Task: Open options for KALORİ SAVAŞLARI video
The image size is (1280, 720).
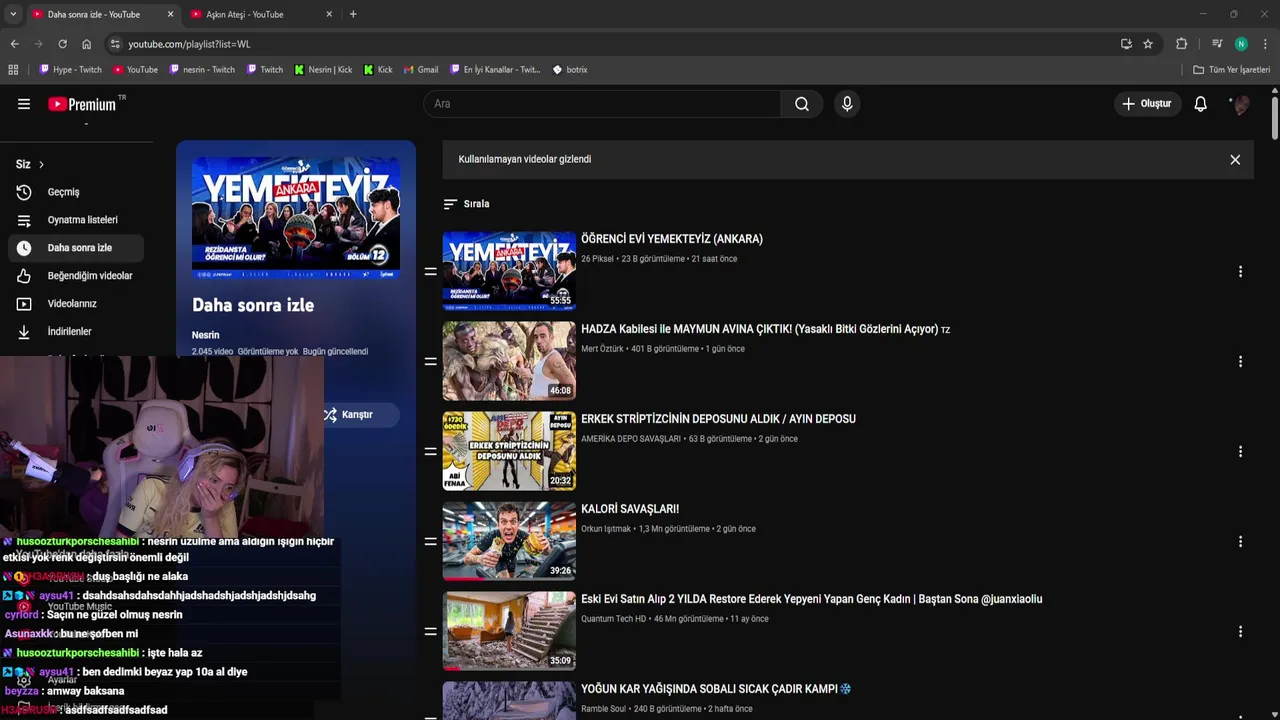Action: 1240,542
